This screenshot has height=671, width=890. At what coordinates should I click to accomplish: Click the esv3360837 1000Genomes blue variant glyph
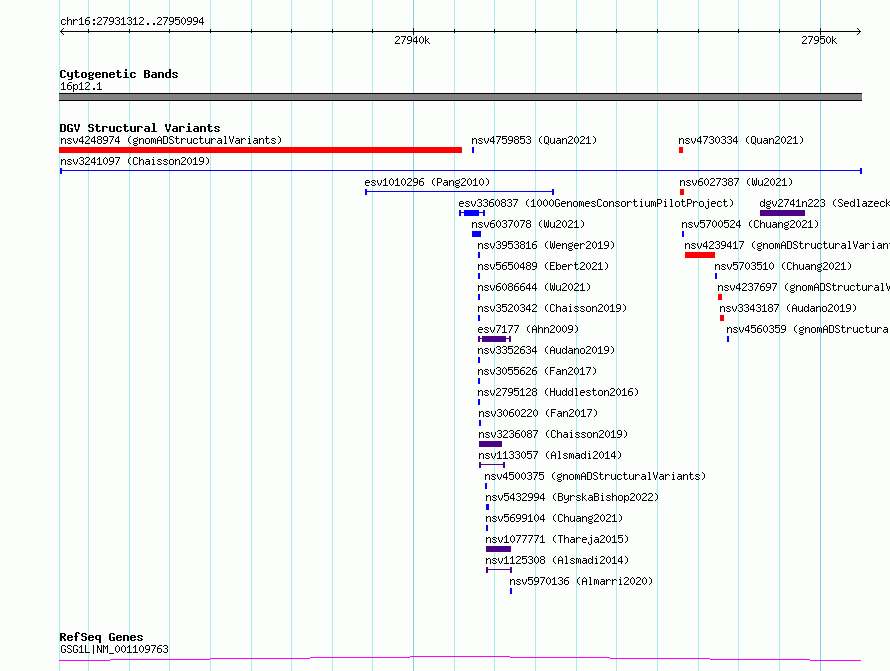click(472, 213)
